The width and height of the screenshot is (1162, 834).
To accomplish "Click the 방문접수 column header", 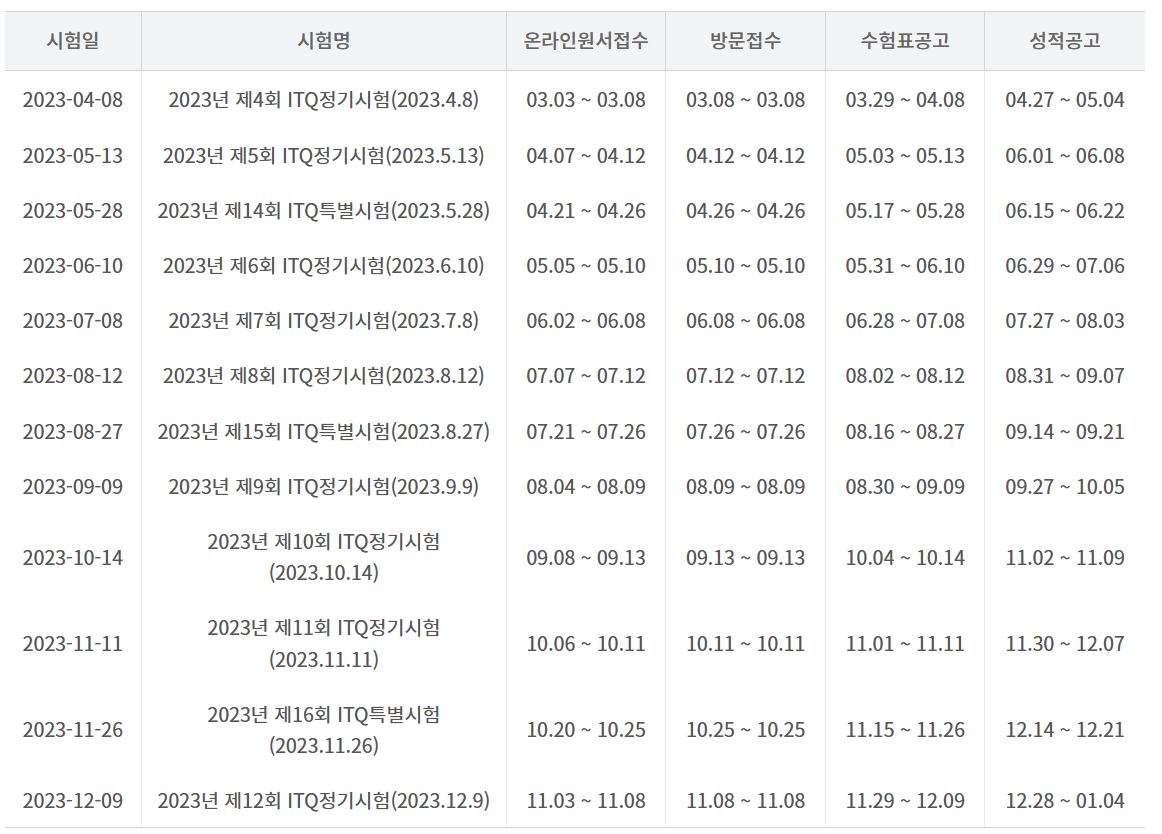I will 745,40.
